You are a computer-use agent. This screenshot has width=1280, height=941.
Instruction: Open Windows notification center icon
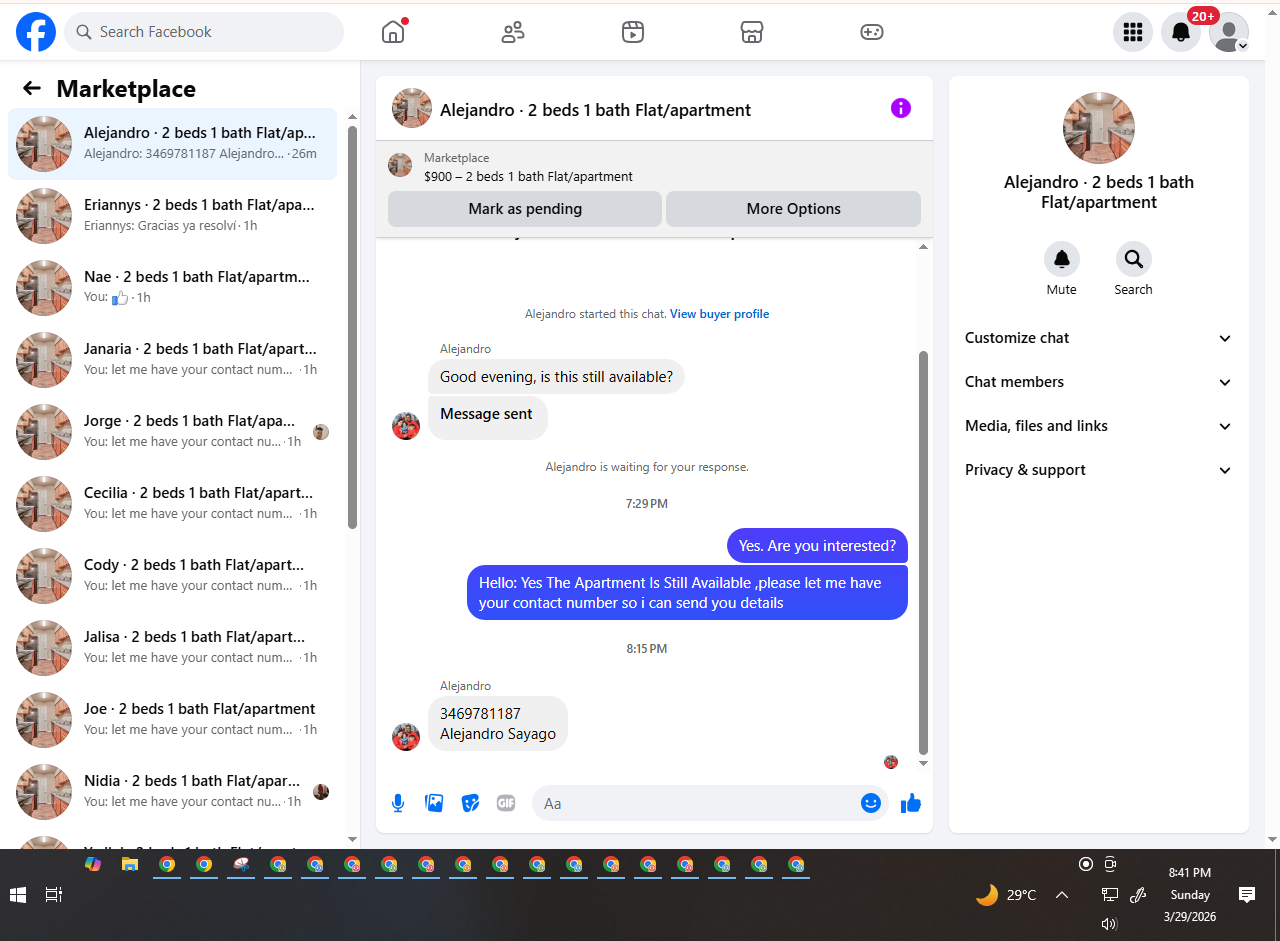(1247, 895)
